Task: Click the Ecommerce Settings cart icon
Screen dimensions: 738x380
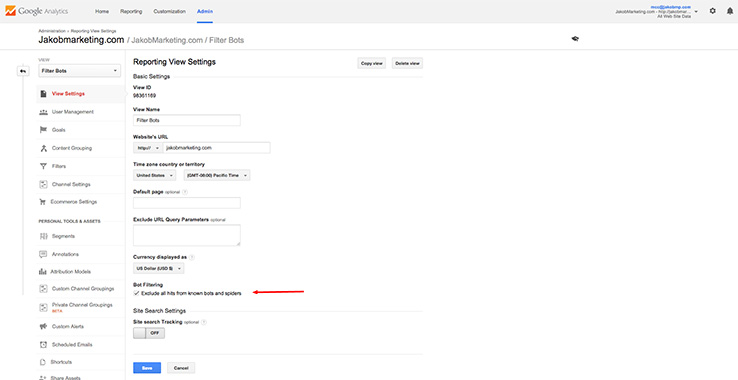Action: 43,202
